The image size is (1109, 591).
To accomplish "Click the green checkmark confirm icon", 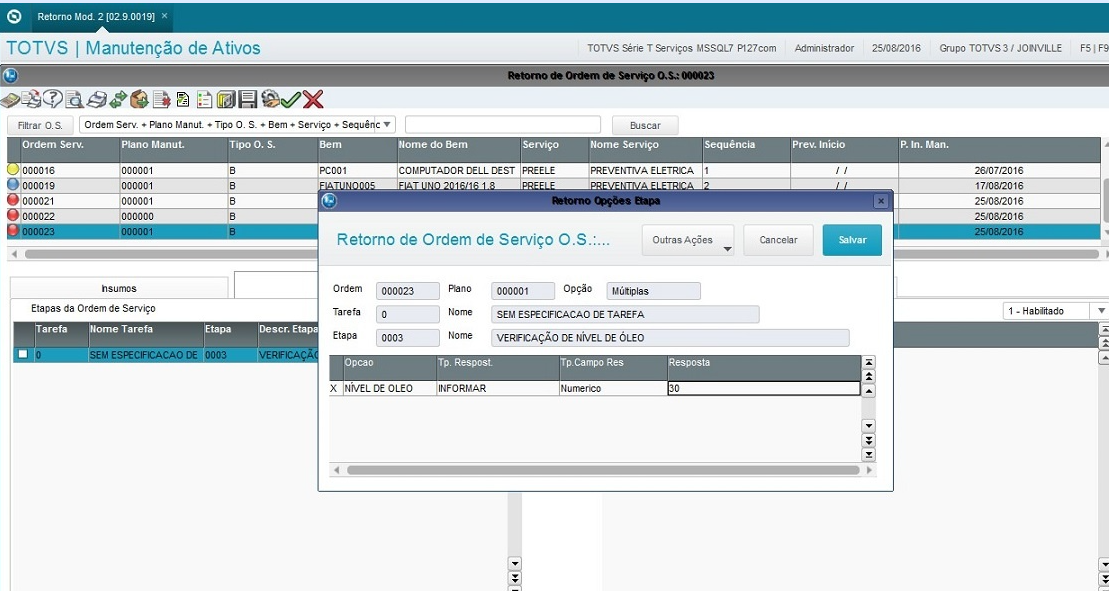I will coord(291,100).
